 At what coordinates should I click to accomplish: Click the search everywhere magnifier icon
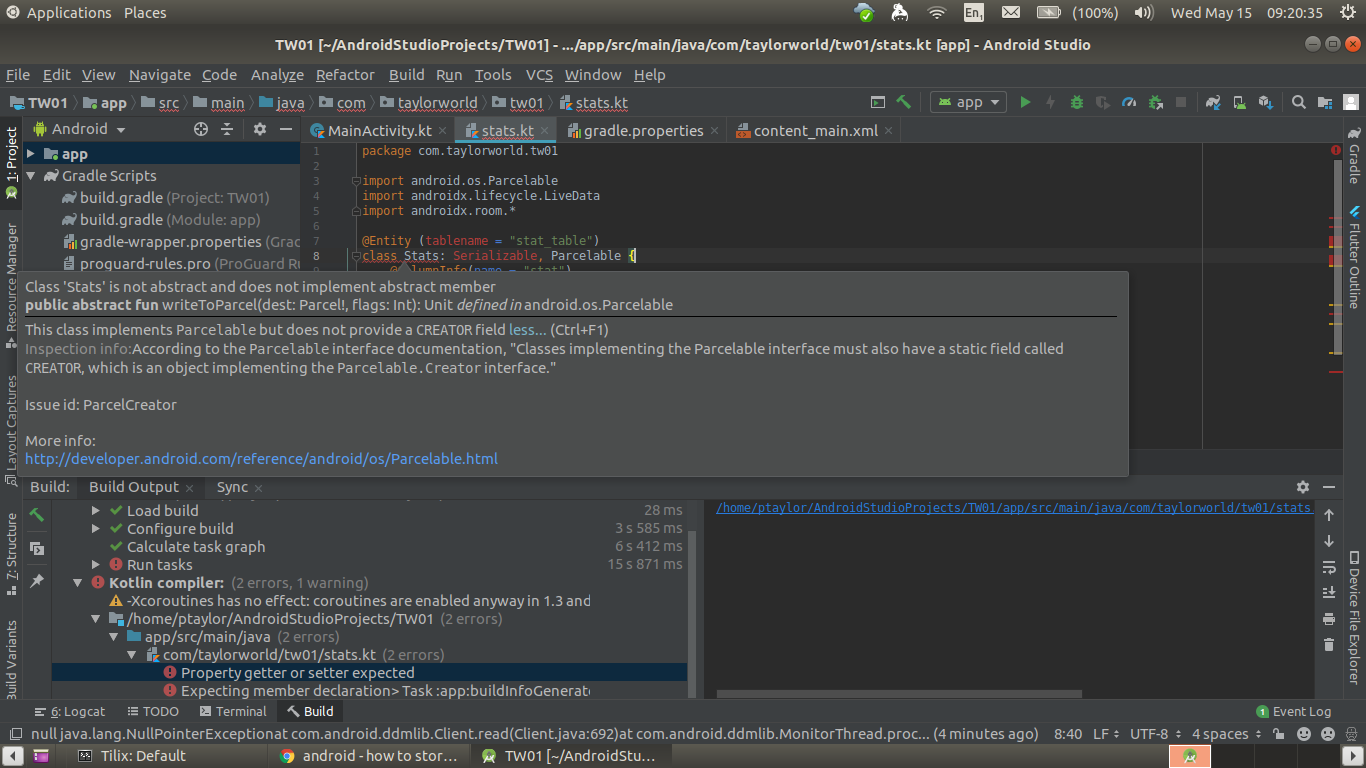(1298, 102)
